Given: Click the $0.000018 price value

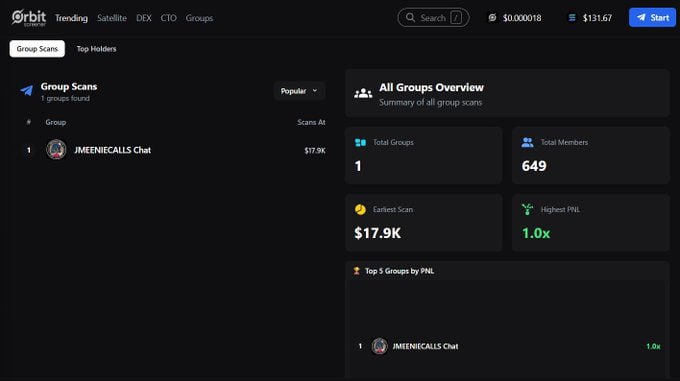Looking at the screenshot, I should (522, 18).
